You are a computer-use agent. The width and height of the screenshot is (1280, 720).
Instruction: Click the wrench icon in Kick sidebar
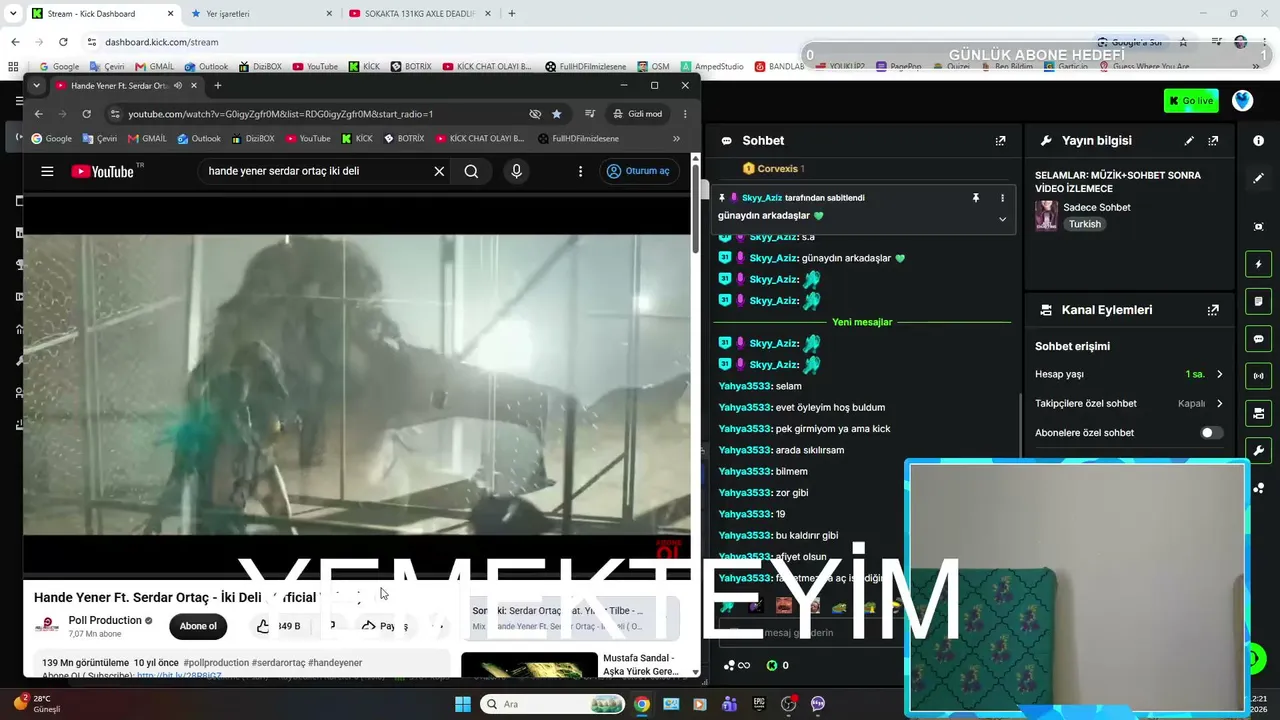click(x=1258, y=450)
